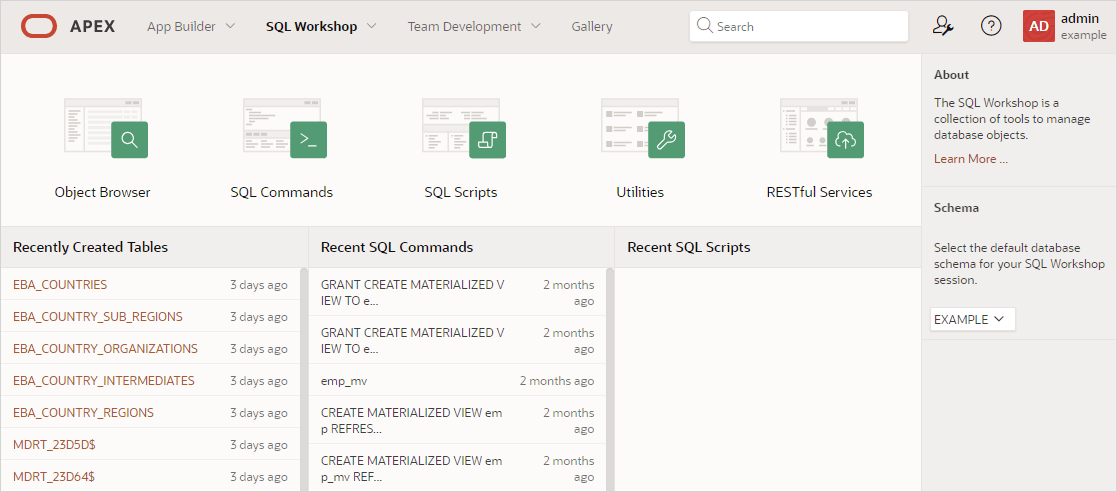This screenshot has width=1117, height=492.
Task: Open the MDRT_23D5D$ table
Action: (54, 445)
